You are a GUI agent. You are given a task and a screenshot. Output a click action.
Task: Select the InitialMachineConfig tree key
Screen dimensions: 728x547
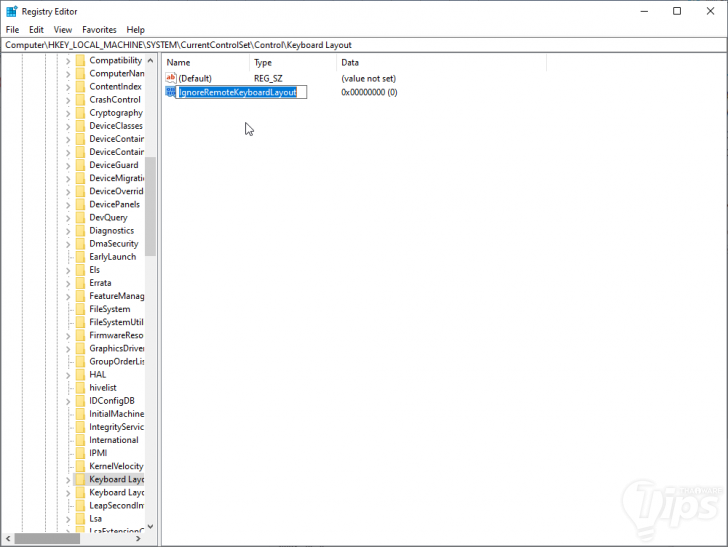point(117,414)
